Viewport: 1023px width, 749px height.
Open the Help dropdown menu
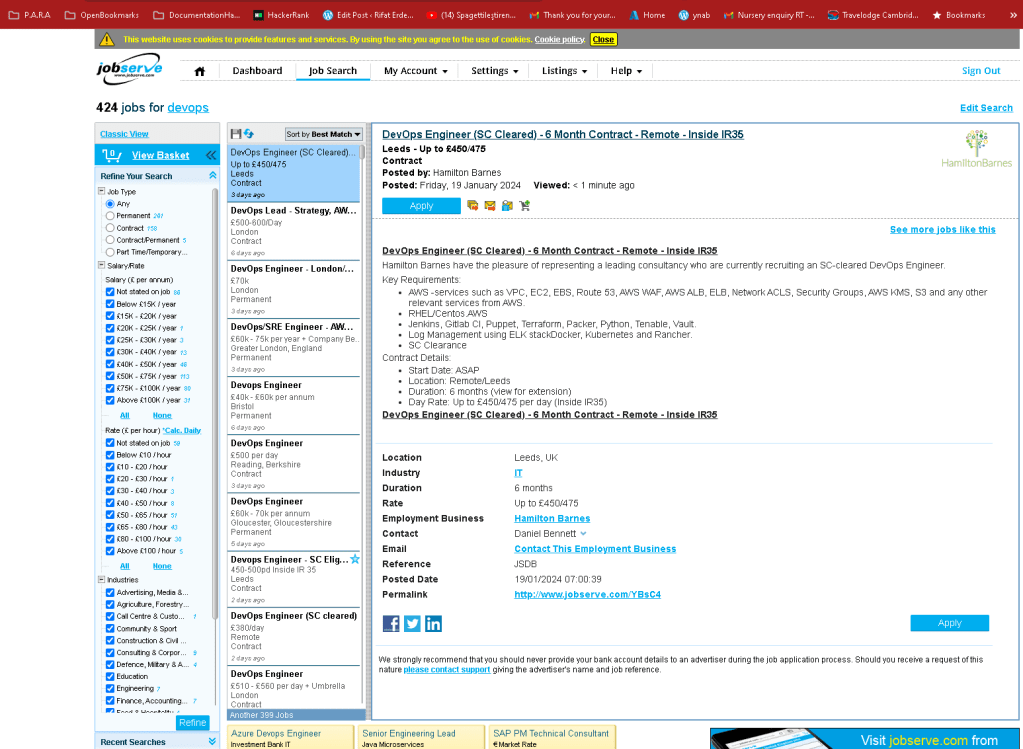[x=626, y=71]
